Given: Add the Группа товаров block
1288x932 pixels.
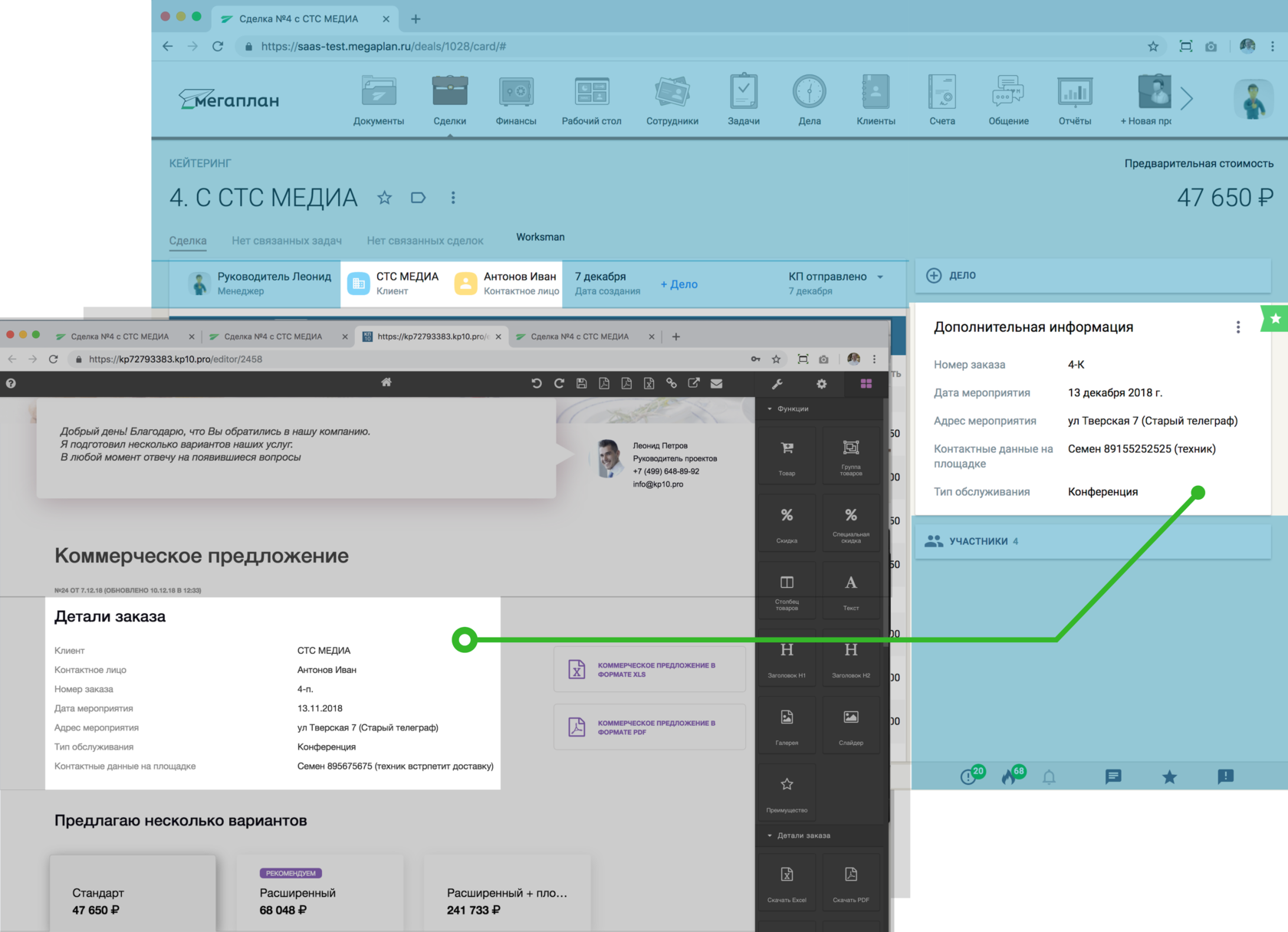Looking at the screenshot, I should [851, 457].
